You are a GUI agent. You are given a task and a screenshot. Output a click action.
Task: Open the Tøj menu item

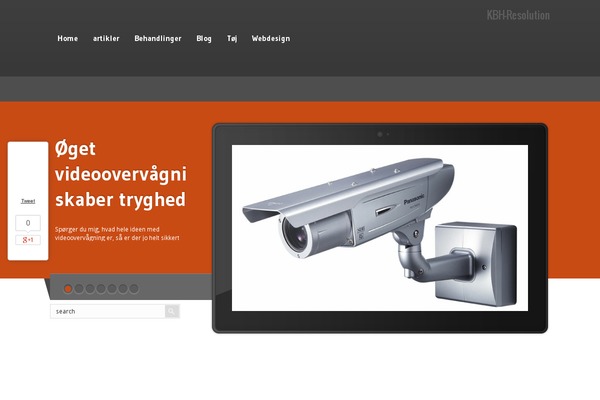[x=232, y=39]
